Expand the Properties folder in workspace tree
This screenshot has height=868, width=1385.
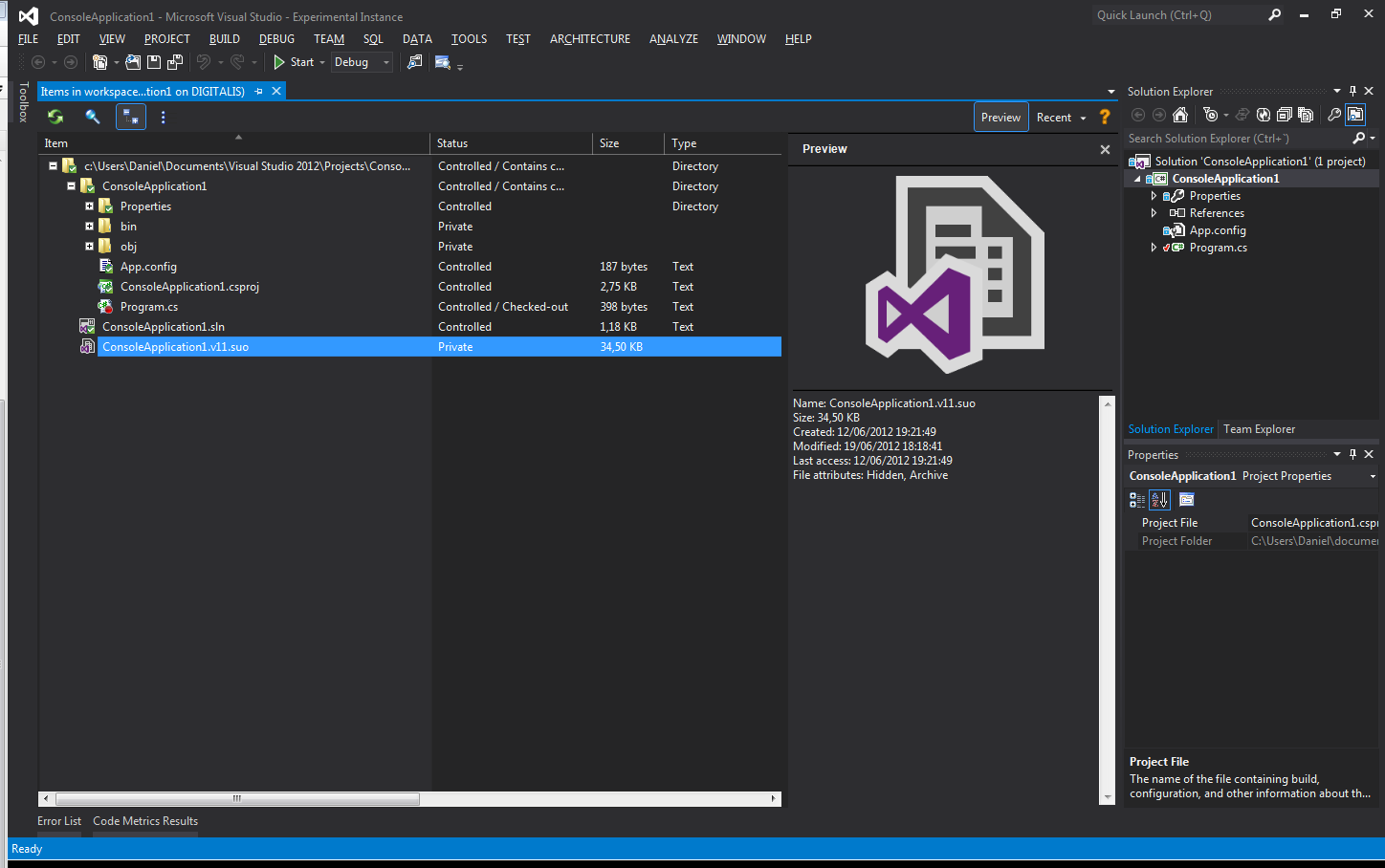[90, 206]
